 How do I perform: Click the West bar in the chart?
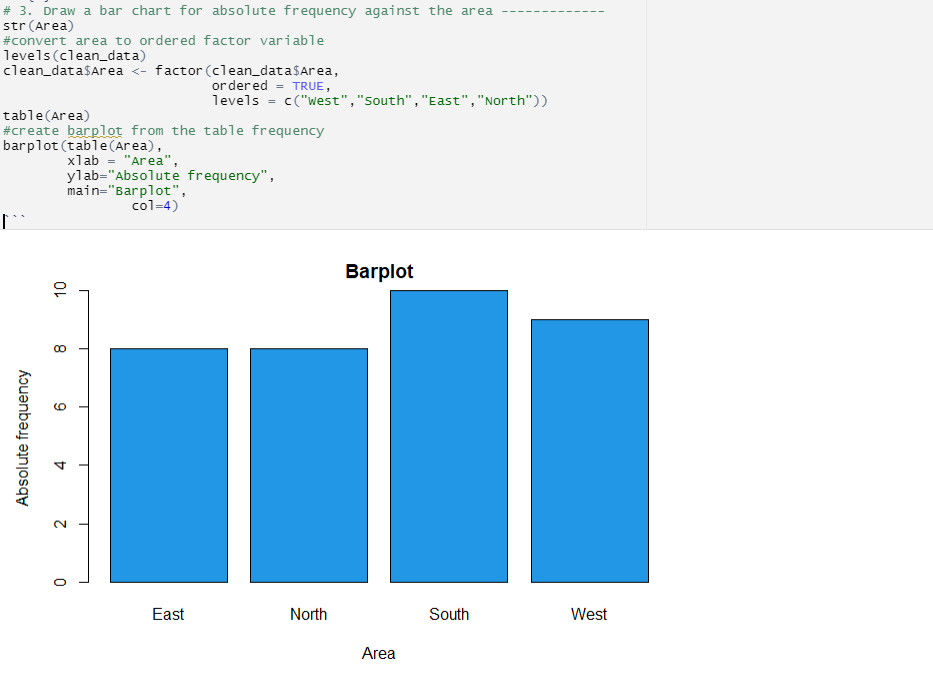pyautogui.click(x=590, y=451)
